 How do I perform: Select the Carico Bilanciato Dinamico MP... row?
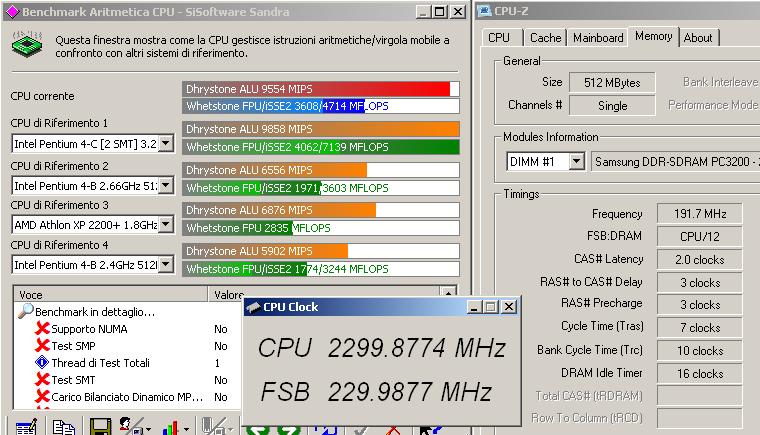(127, 397)
